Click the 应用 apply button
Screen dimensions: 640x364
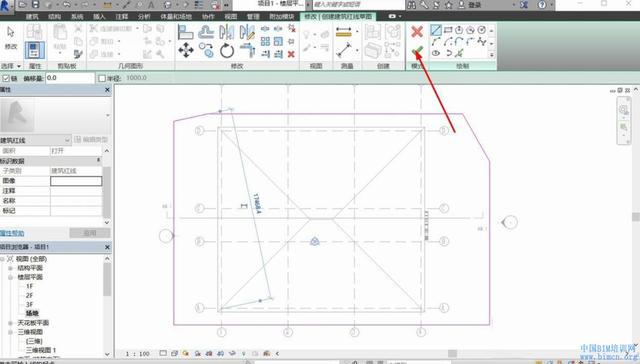pyautogui.click(x=89, y=233)
